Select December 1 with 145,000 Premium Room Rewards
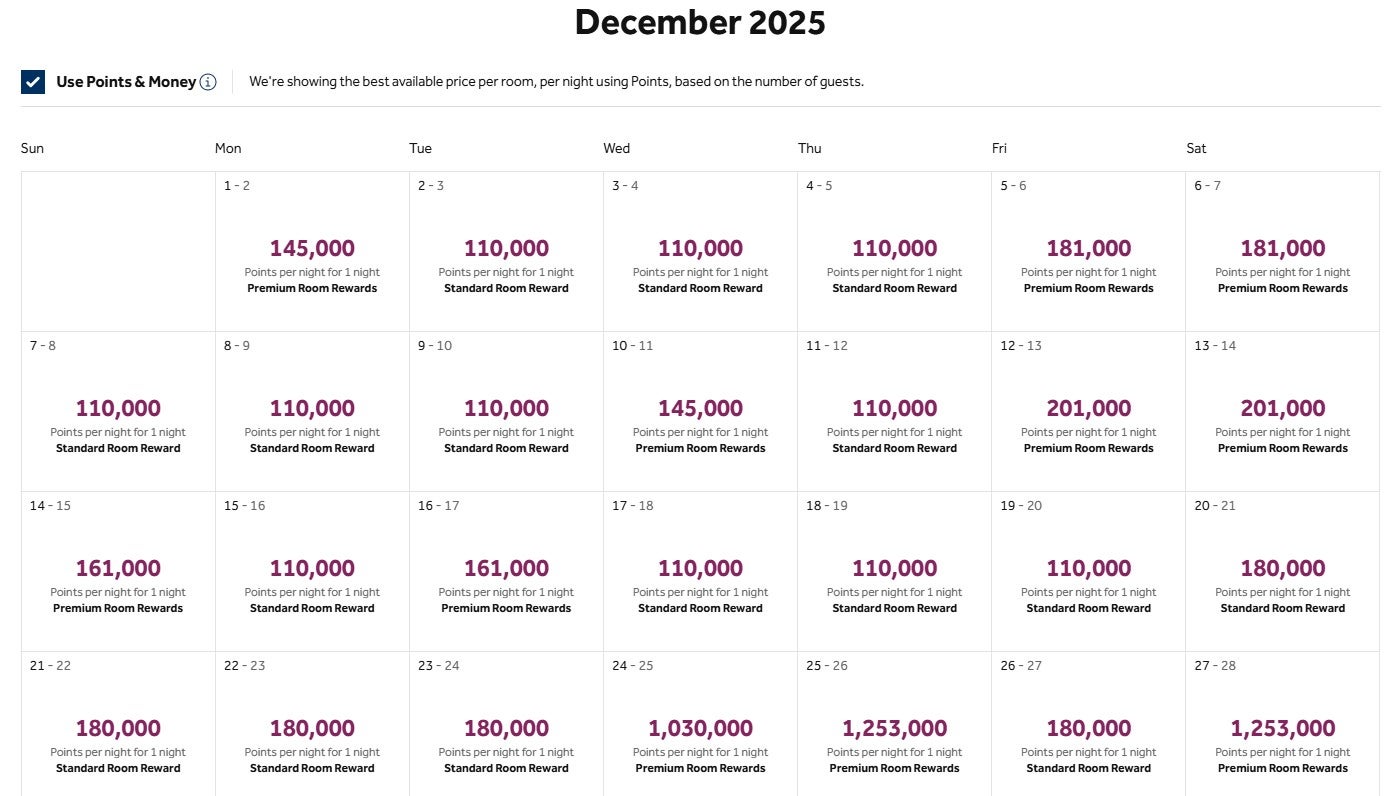Screen dimensions: 1395x796 point(311,250)
